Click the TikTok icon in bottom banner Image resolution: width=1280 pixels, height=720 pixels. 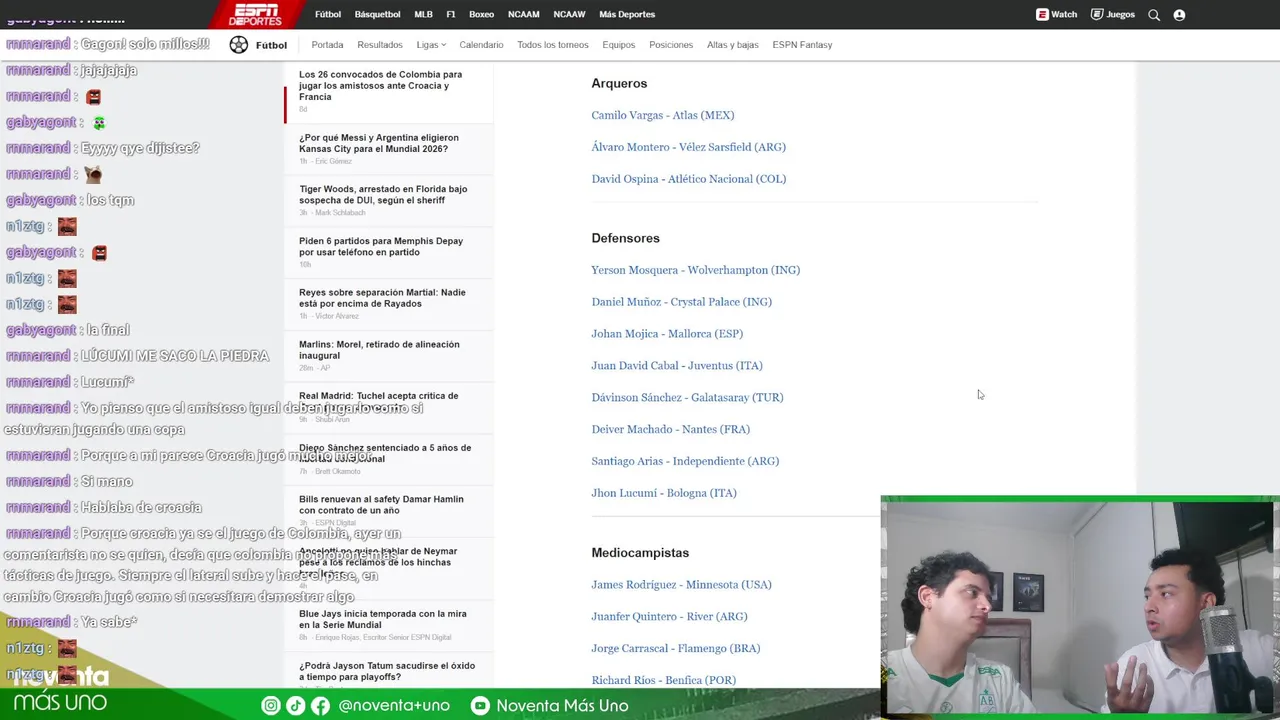click(295, 705)
